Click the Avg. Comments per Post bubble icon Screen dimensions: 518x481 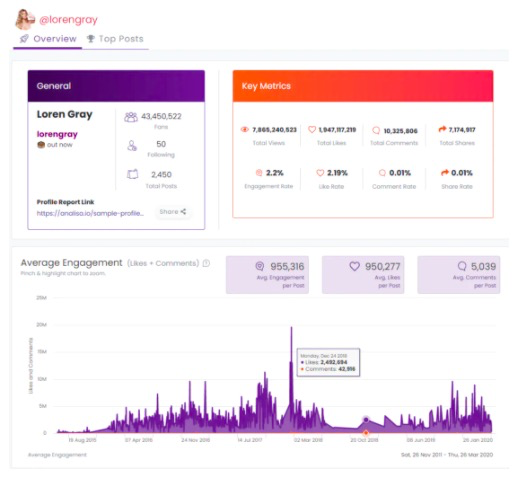click(462, 266)
